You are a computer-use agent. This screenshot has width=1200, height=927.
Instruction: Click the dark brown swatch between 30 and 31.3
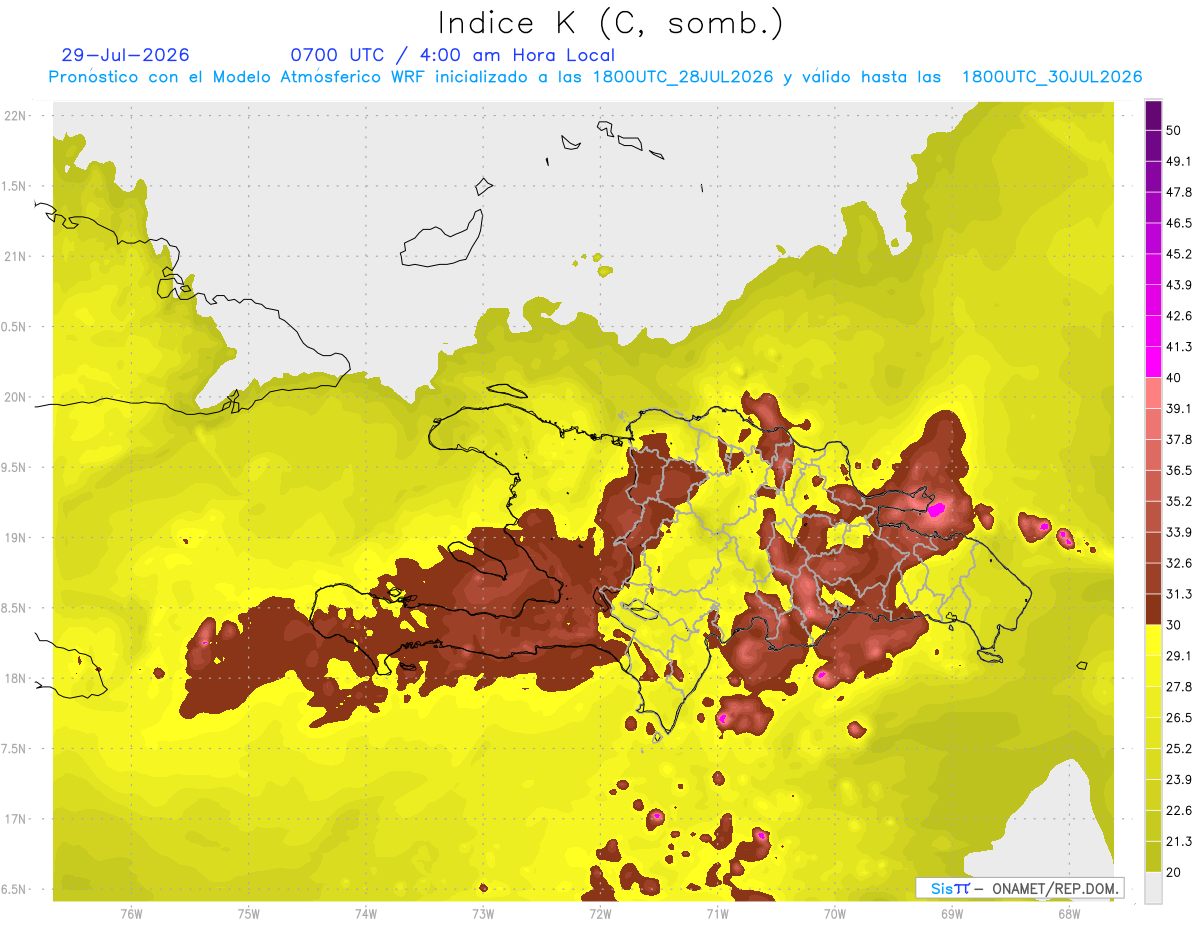coord(1153,609)
